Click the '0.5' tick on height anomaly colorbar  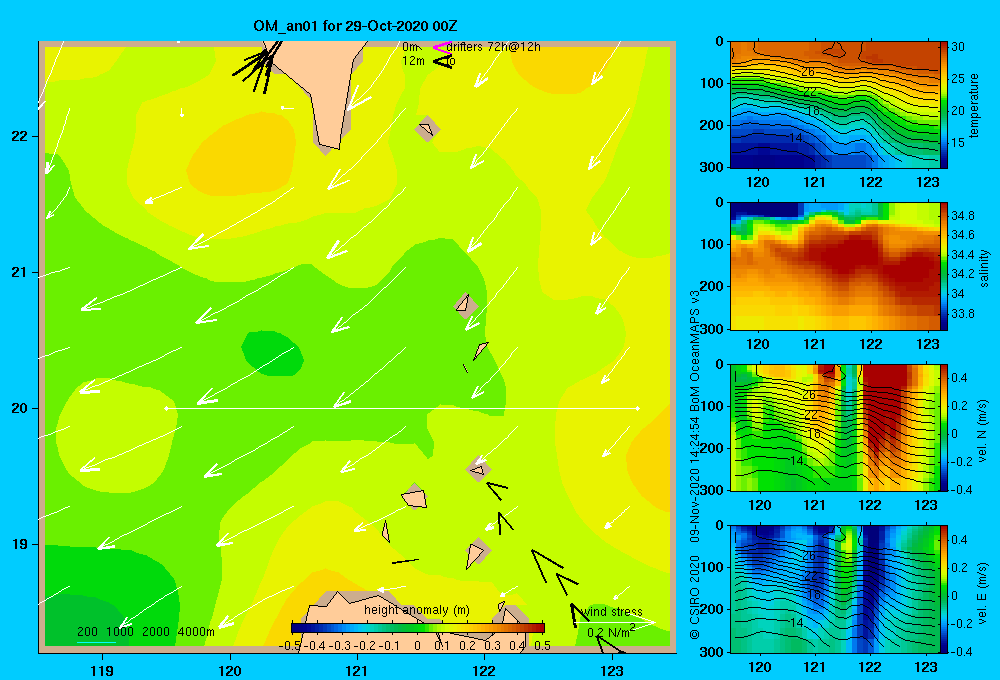[543, 646]
